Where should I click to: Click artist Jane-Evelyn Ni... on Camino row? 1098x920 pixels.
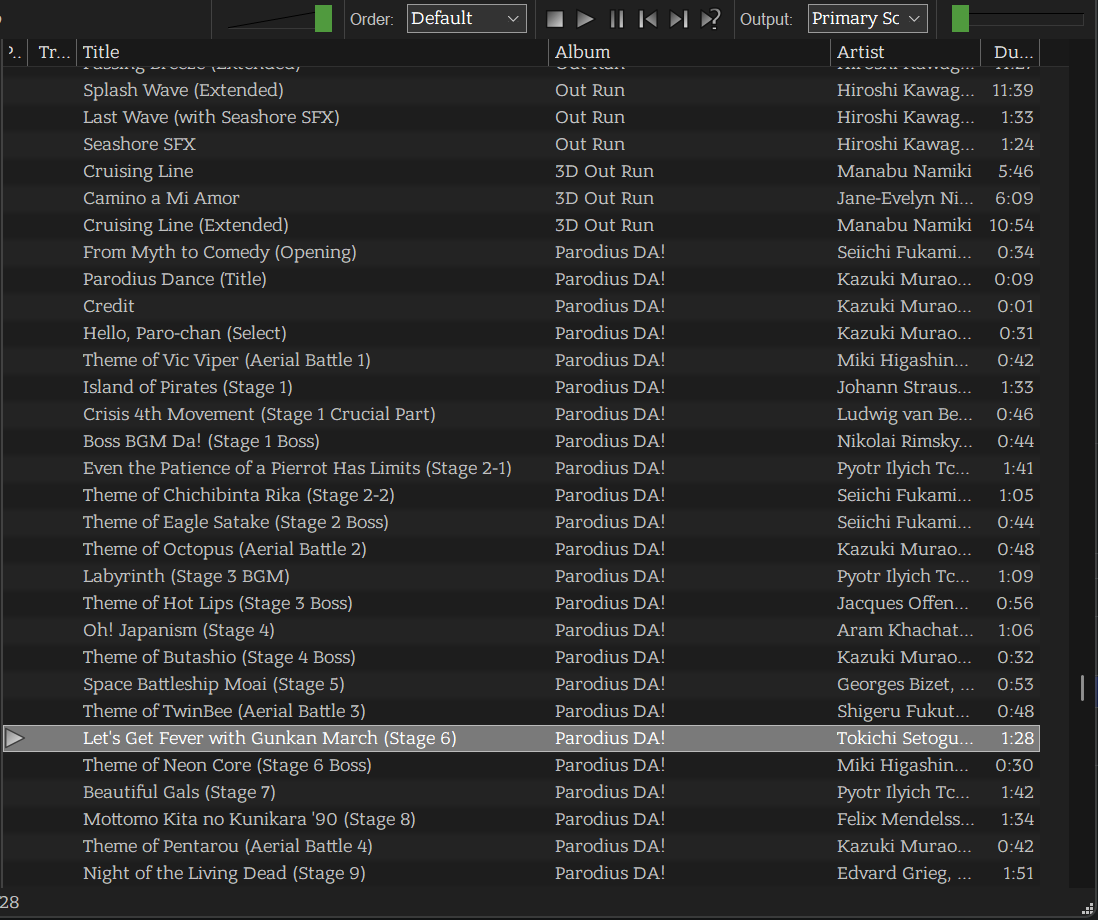905,198
